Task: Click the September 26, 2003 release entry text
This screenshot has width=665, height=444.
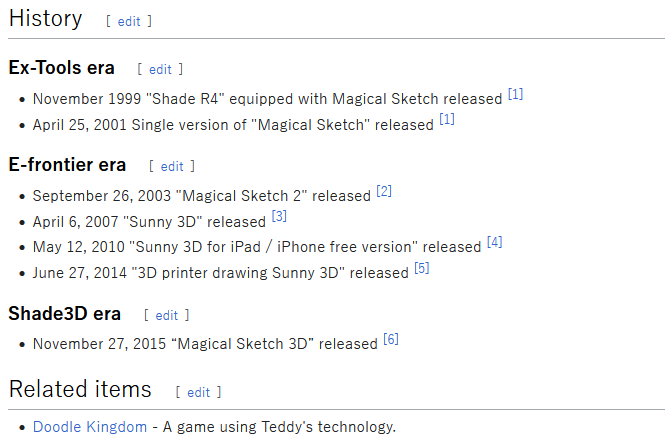Action: 201,196
